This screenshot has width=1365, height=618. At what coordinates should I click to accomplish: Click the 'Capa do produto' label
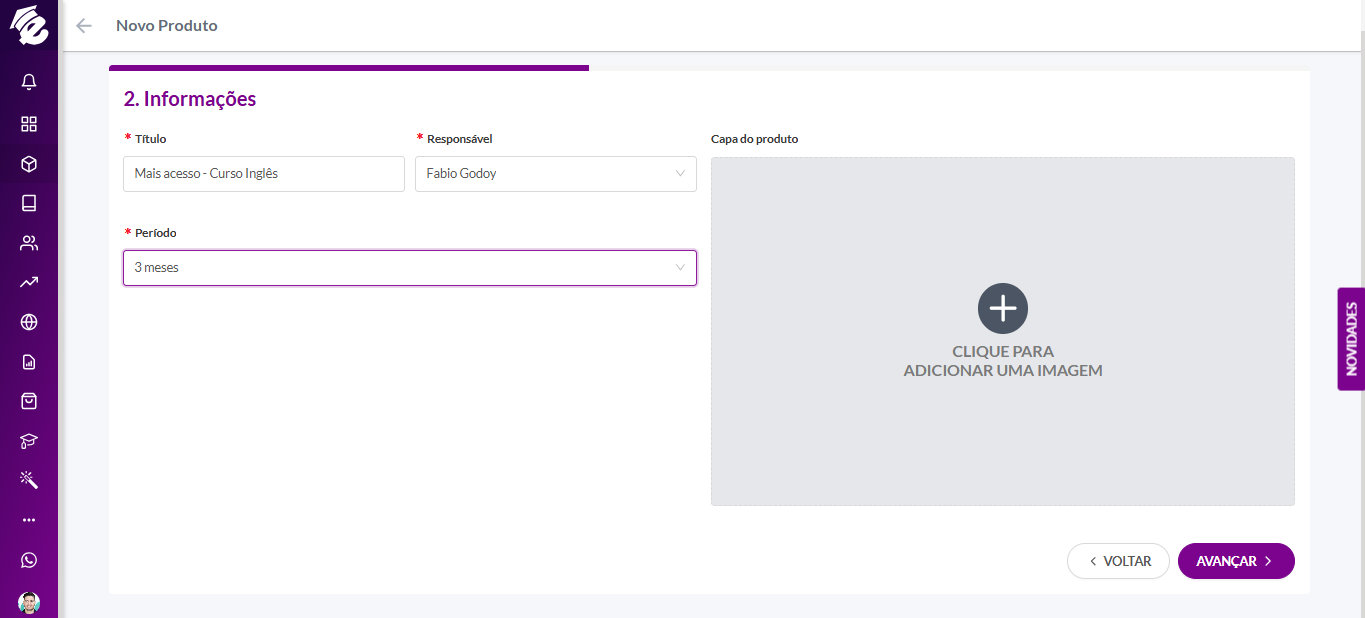755,139
